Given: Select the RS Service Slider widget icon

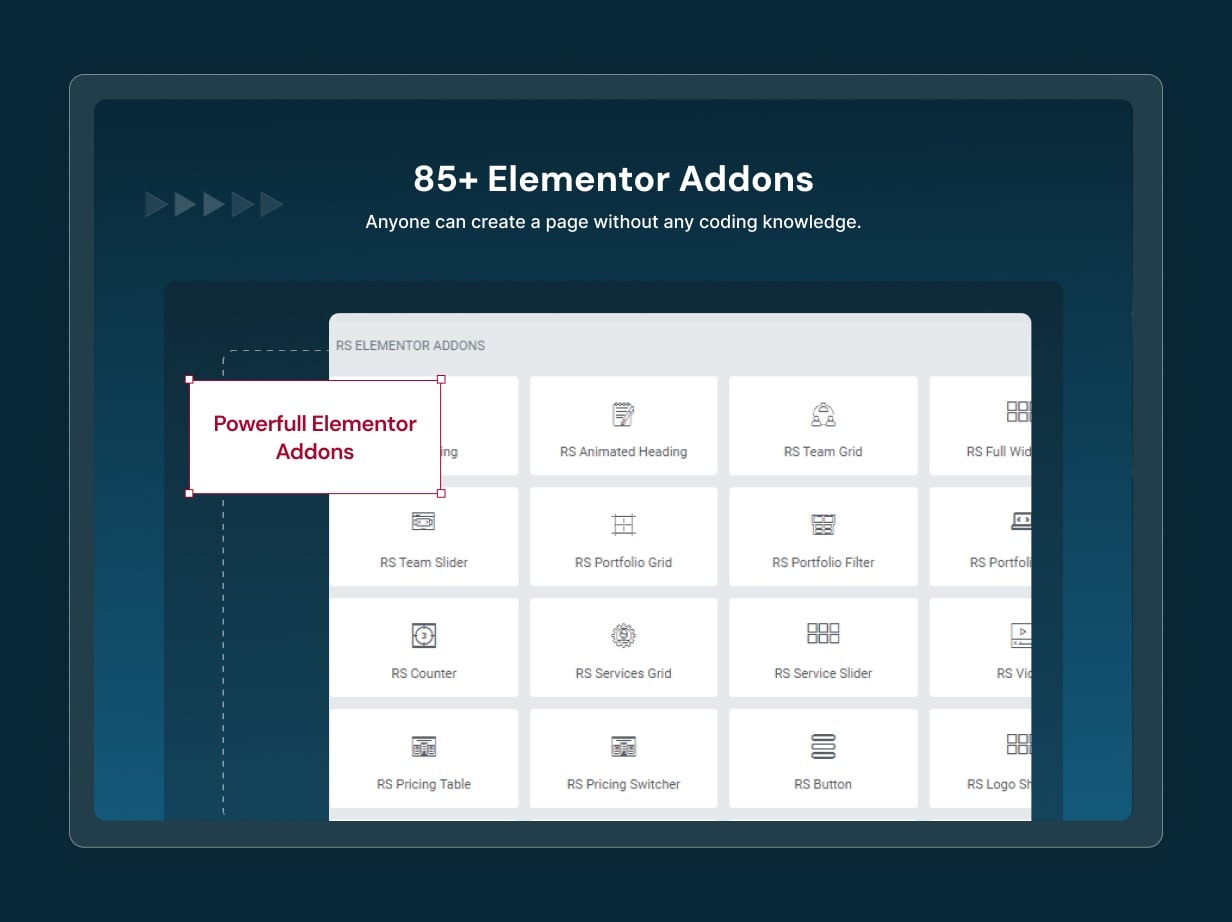Looking at the screenshot, I should [x=823, y=633].
